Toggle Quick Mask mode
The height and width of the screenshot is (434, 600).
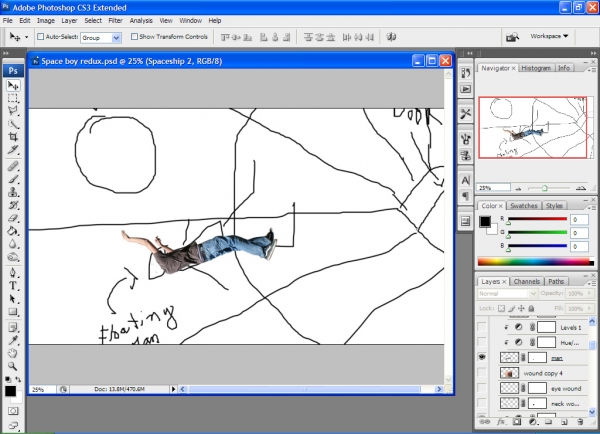coord(13,411)
